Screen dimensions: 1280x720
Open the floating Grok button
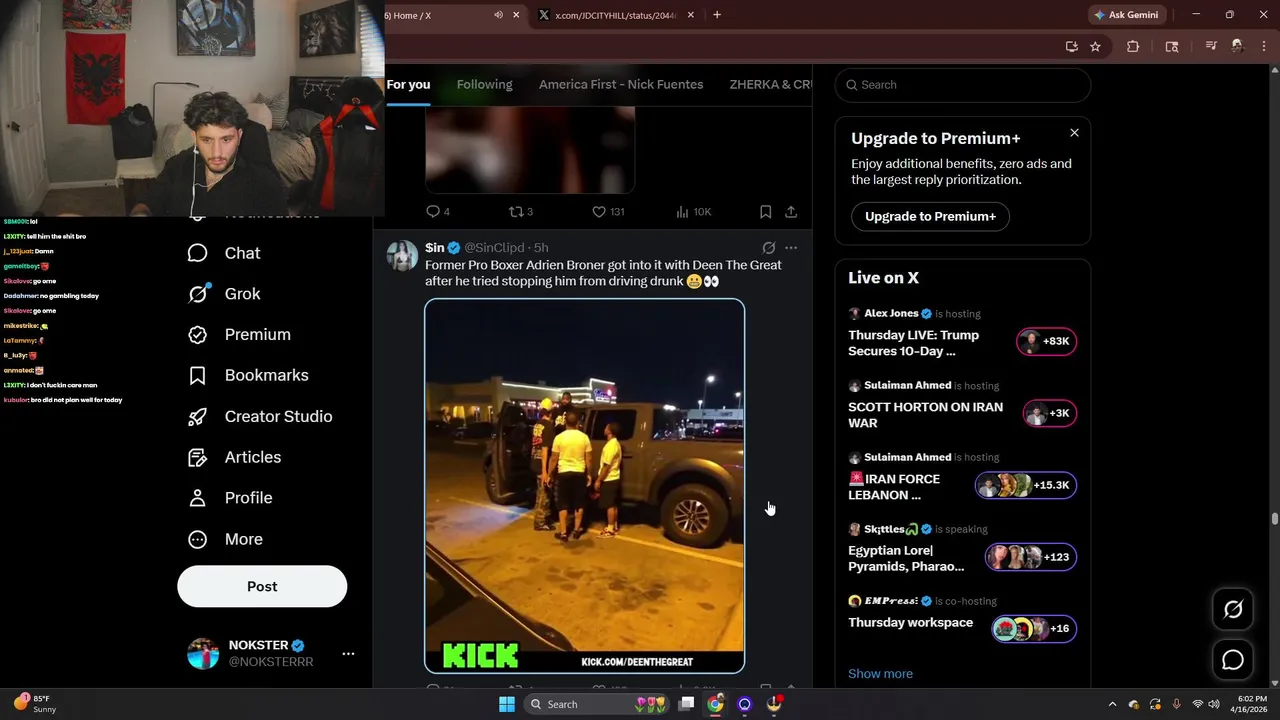[1233, 609]
